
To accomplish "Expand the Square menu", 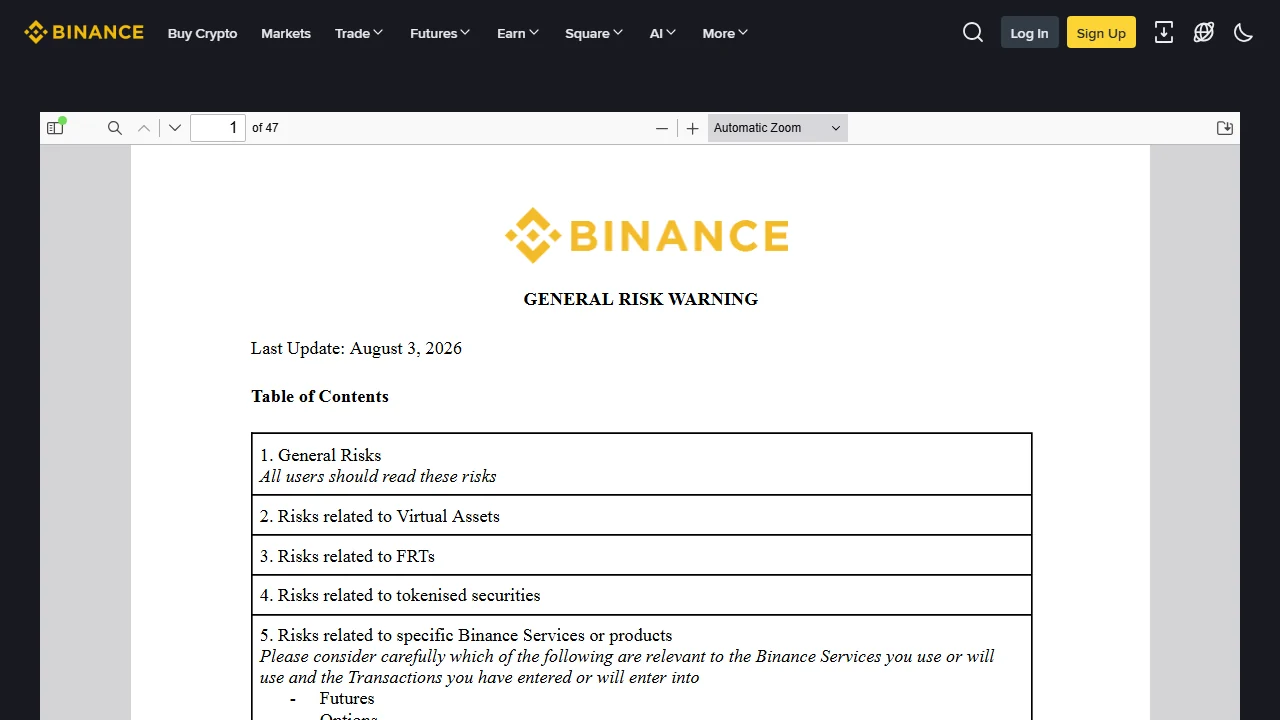I will coord(594,33).
